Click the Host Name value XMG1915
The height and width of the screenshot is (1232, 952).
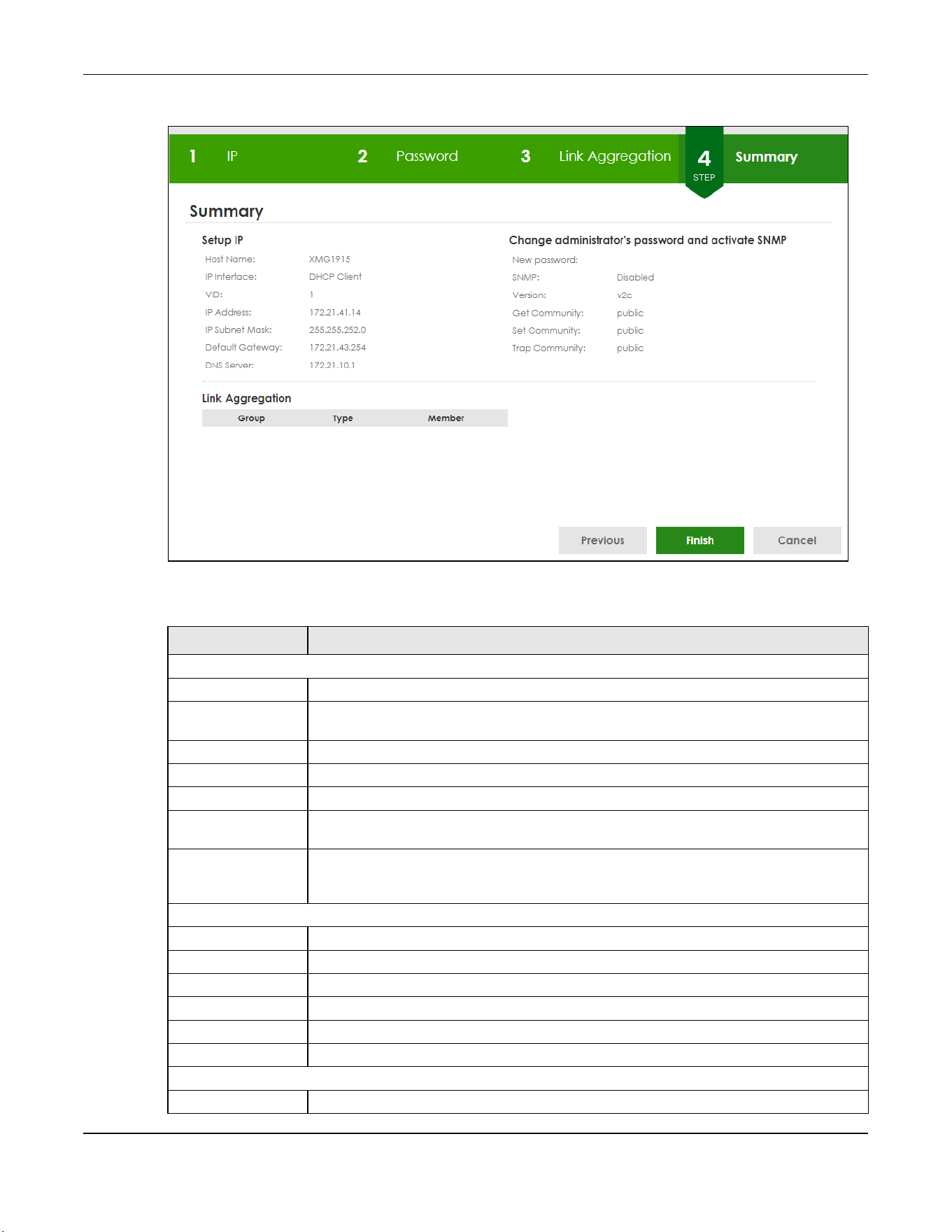pyautogui.click(x=329, y=259)
